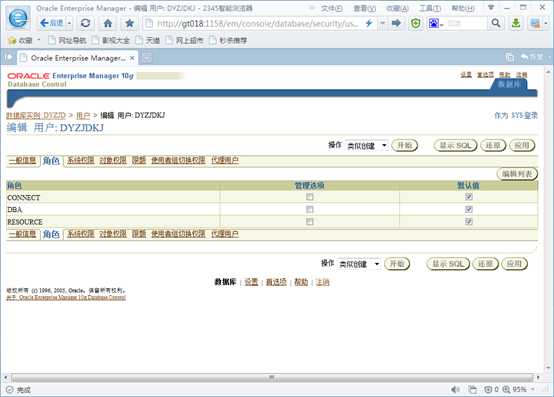The height and width of the screenshot is (397, 554).
Task: Switch to the top 限额 tab
Action: point(139,160)
